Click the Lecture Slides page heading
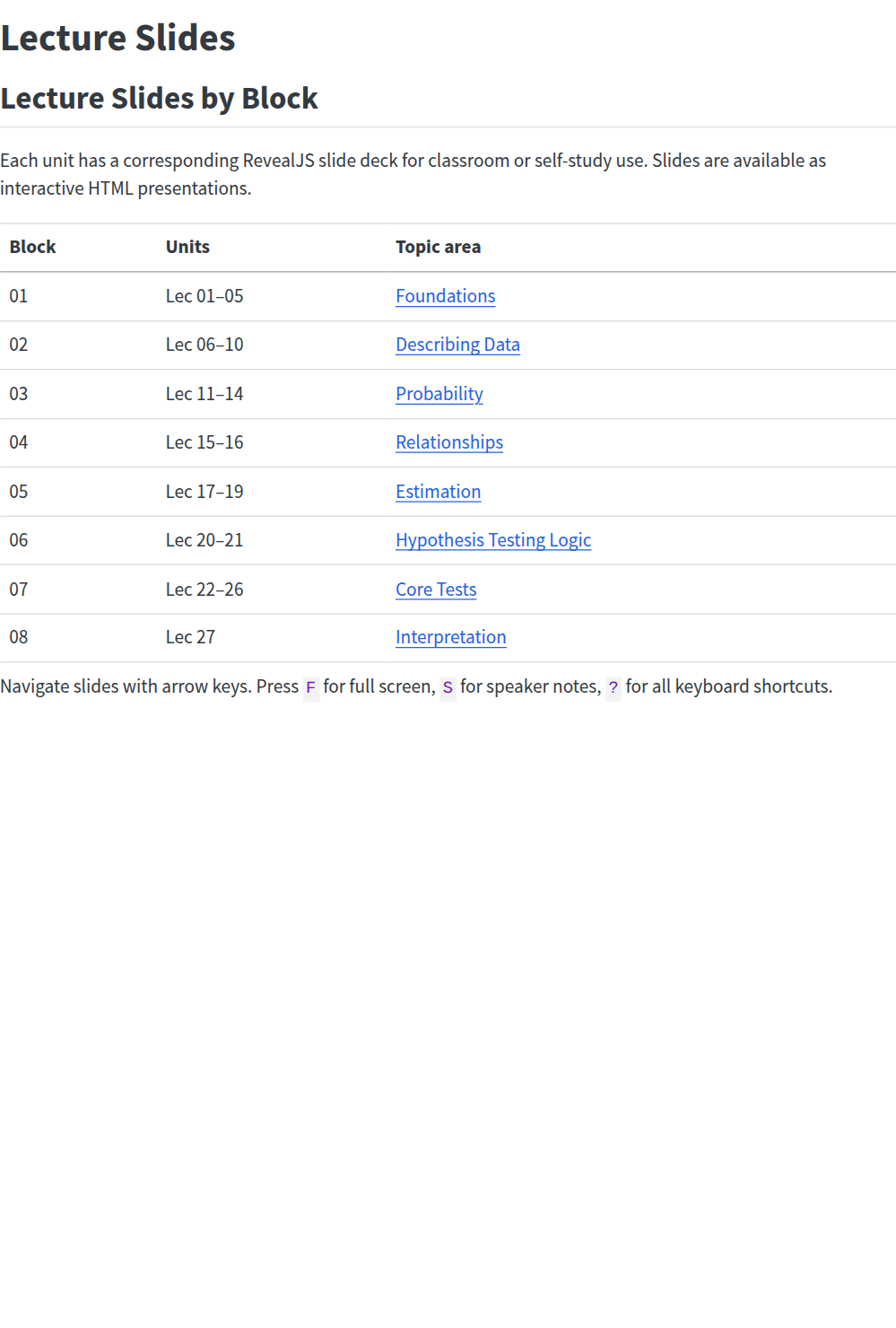Viewport: 896px width, 1328px height. pyautogui.click(x=118, y=38)
